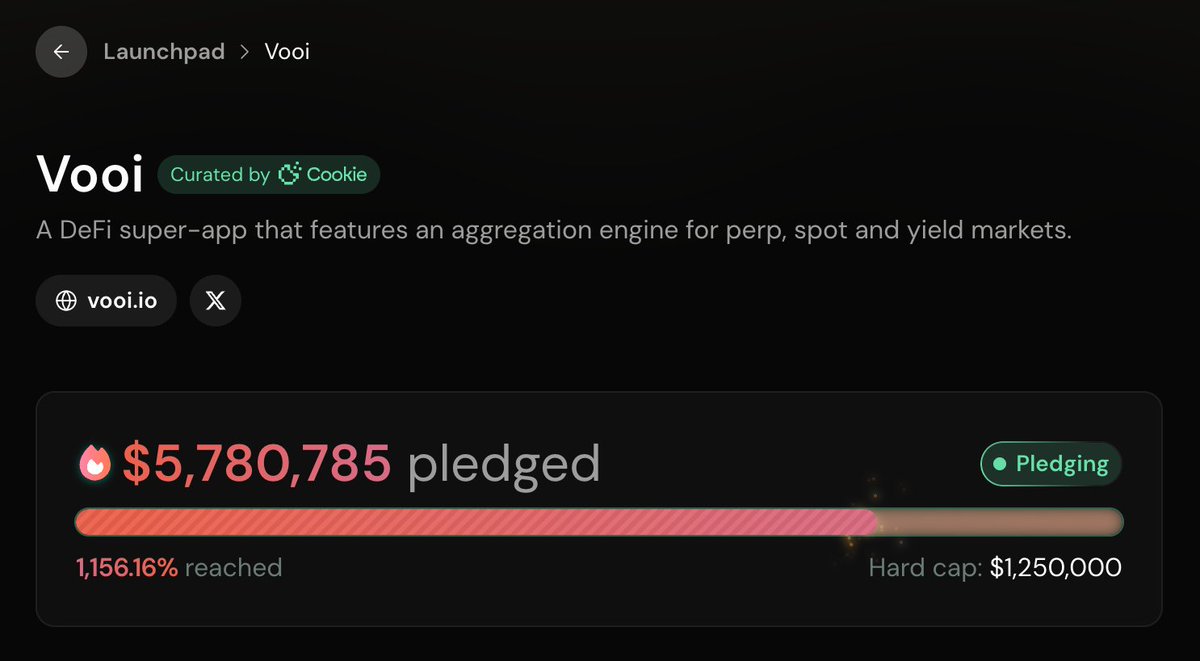Click the $5,780,785 pledged amount

point(256,463)
